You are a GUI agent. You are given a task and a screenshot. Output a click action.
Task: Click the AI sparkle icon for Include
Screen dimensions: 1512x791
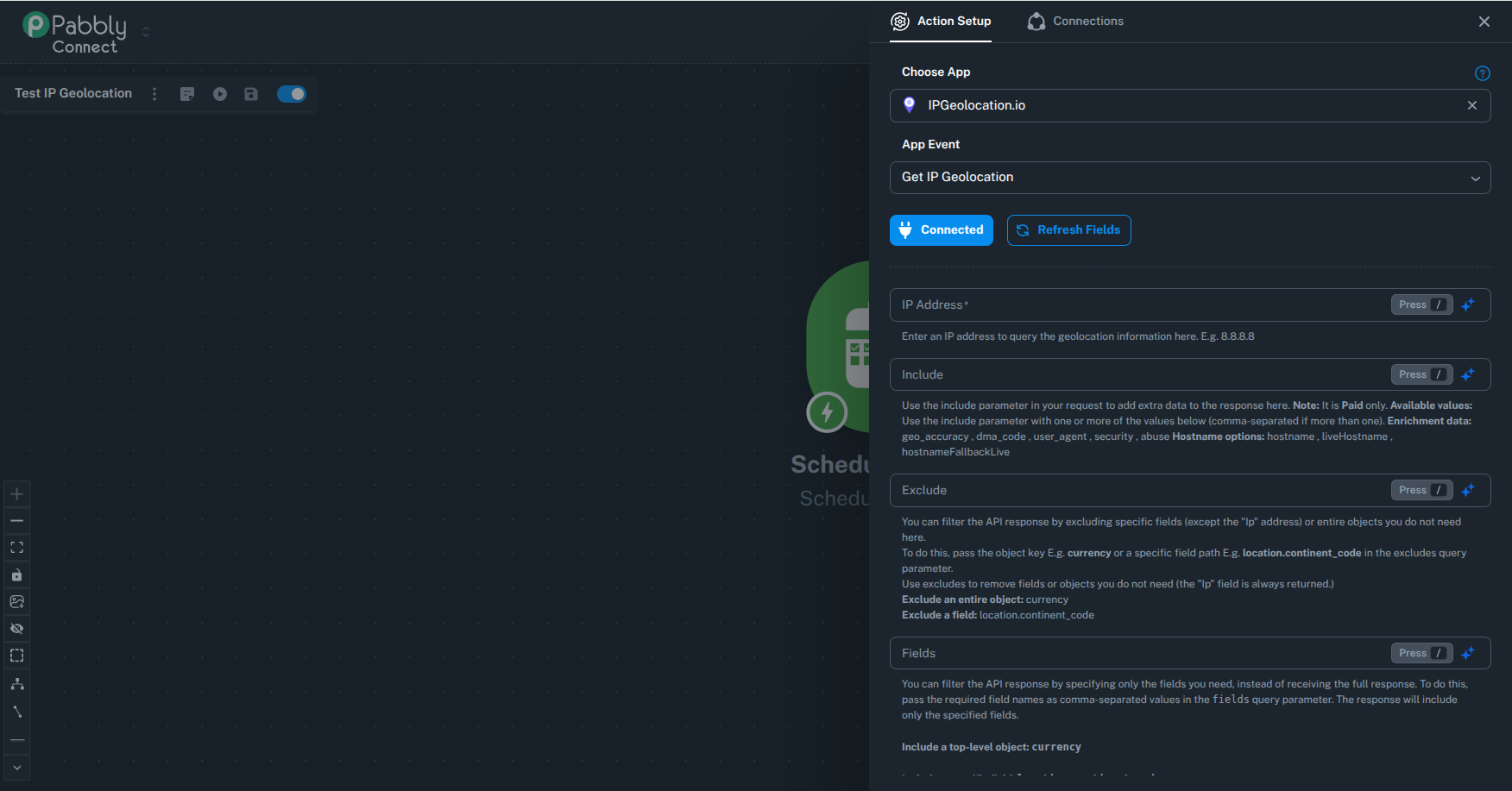pyautogui.click(x=1468, y=374)
